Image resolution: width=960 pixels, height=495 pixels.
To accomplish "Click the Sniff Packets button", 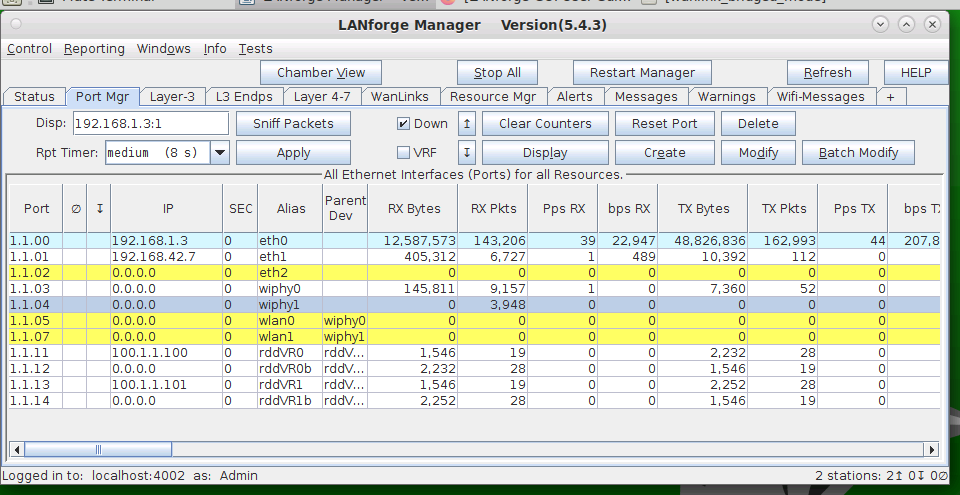I will coord(293,124).
